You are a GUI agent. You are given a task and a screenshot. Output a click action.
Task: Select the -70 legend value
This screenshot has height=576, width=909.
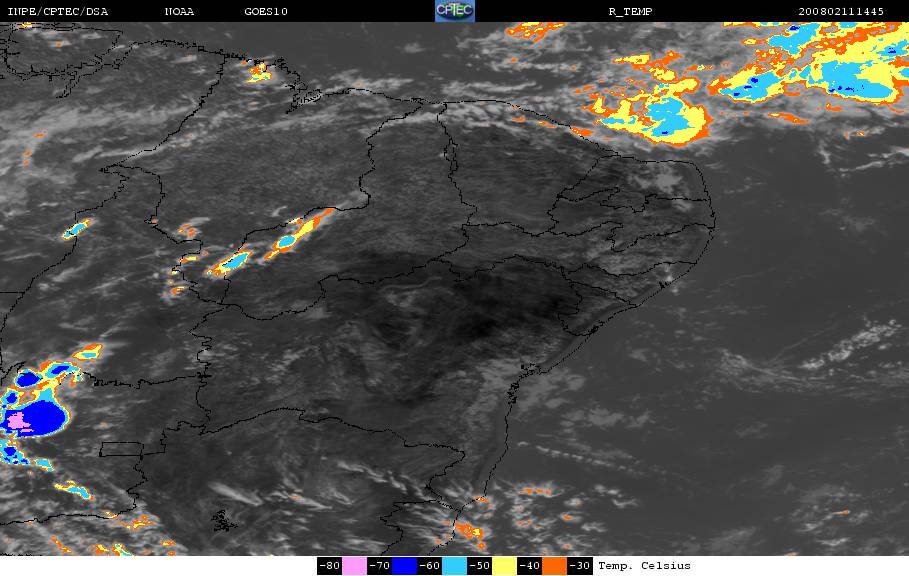(x=380, y=566)
